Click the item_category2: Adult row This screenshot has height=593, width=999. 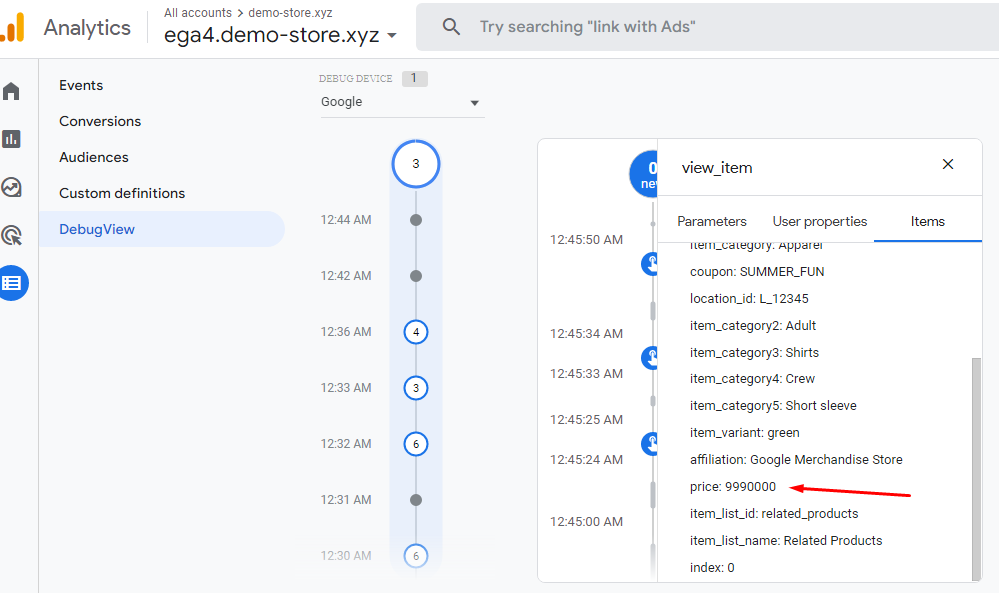752,325
